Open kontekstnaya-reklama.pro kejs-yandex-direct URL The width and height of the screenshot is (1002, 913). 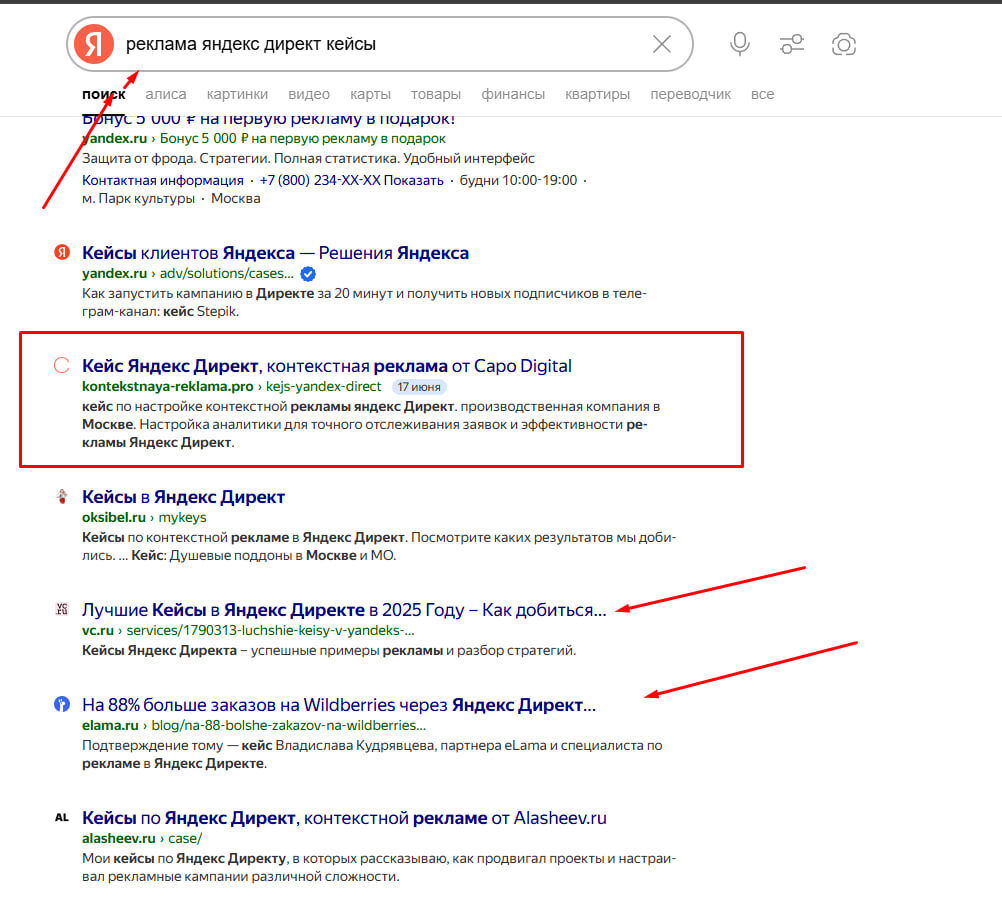point(231,387)
